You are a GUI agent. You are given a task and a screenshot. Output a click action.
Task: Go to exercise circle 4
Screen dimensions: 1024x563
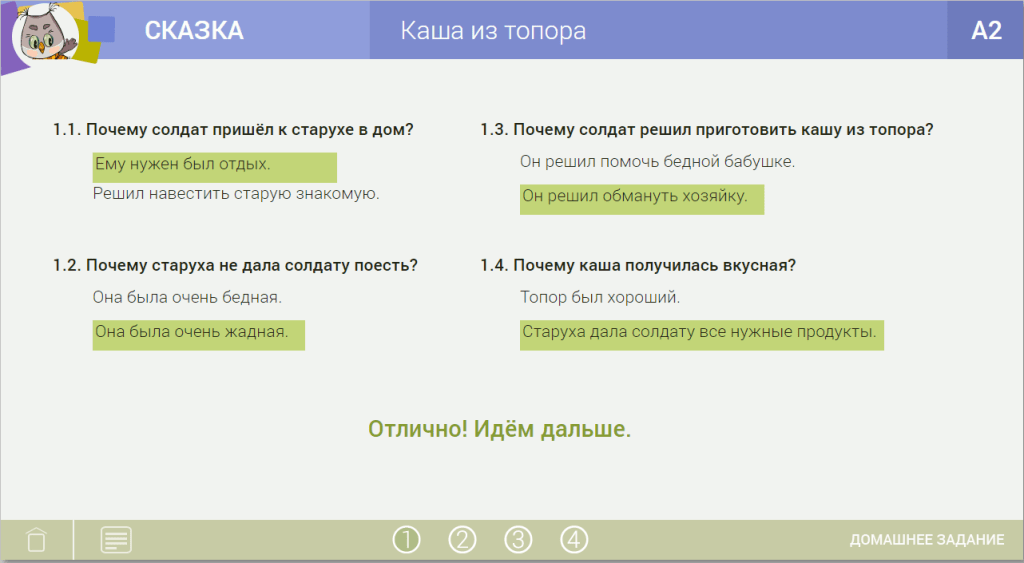pyautogui.click(x=573, y=540)
